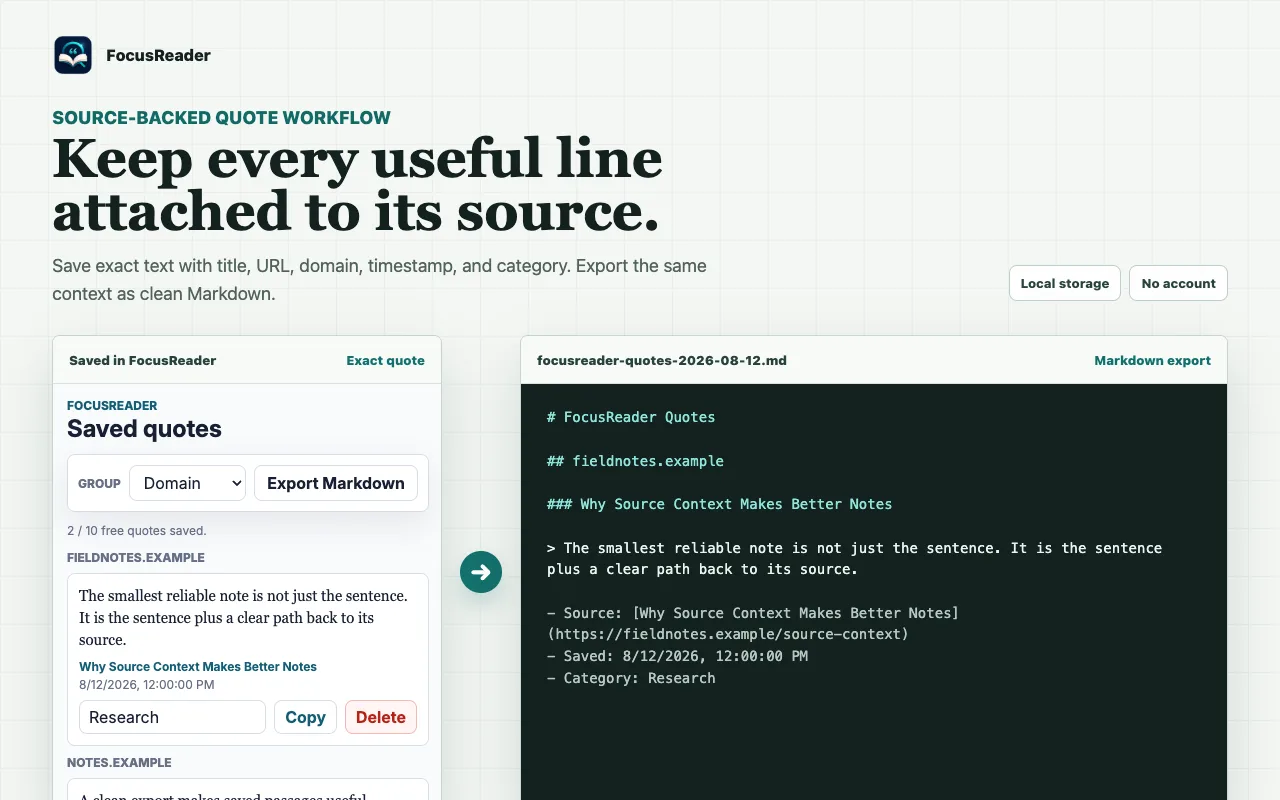Click the '## fieldnotes.example' line in export
The height and width of the screenshot is (800, 1280).
635,461
